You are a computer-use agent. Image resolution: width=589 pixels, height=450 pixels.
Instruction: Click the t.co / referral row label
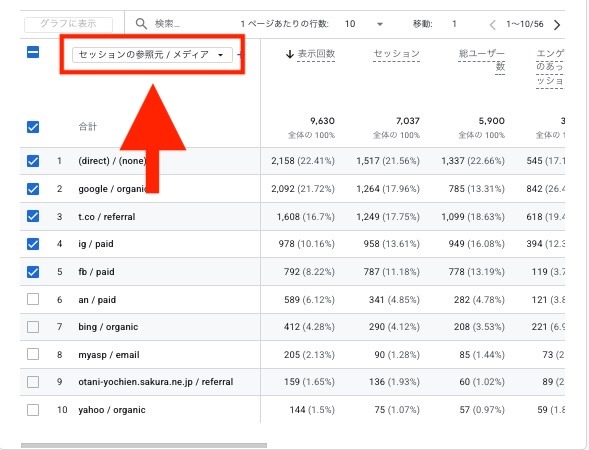pos(107,217)
